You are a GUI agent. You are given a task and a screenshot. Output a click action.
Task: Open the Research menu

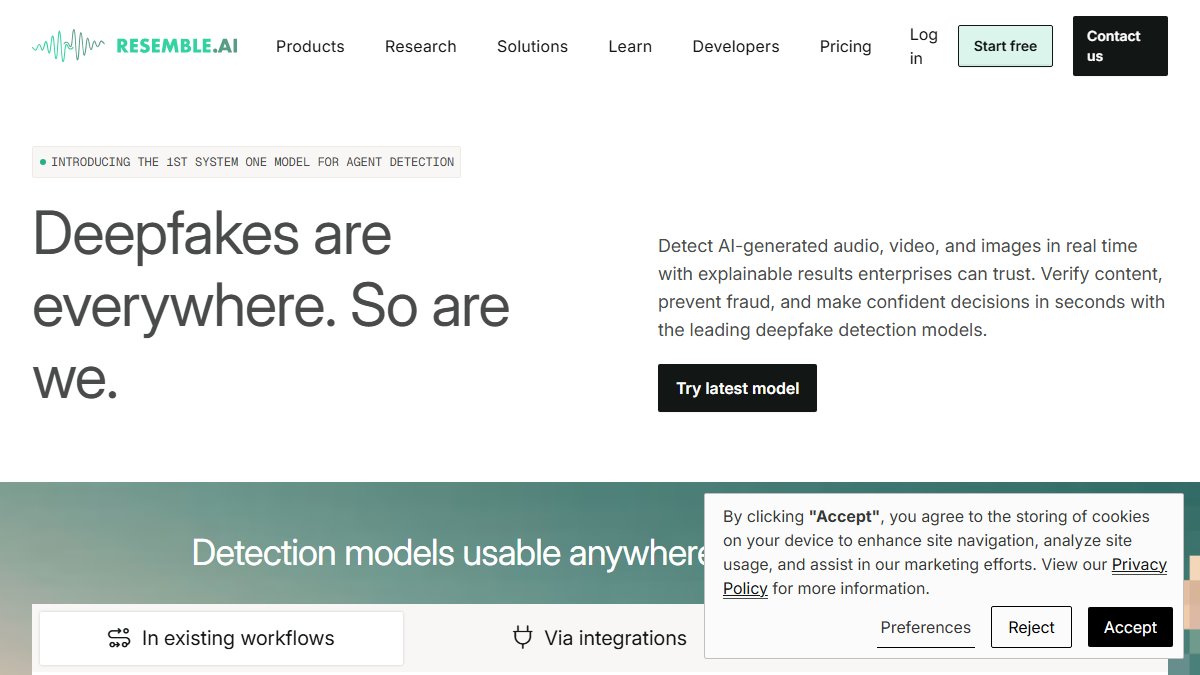coord(420,46)
